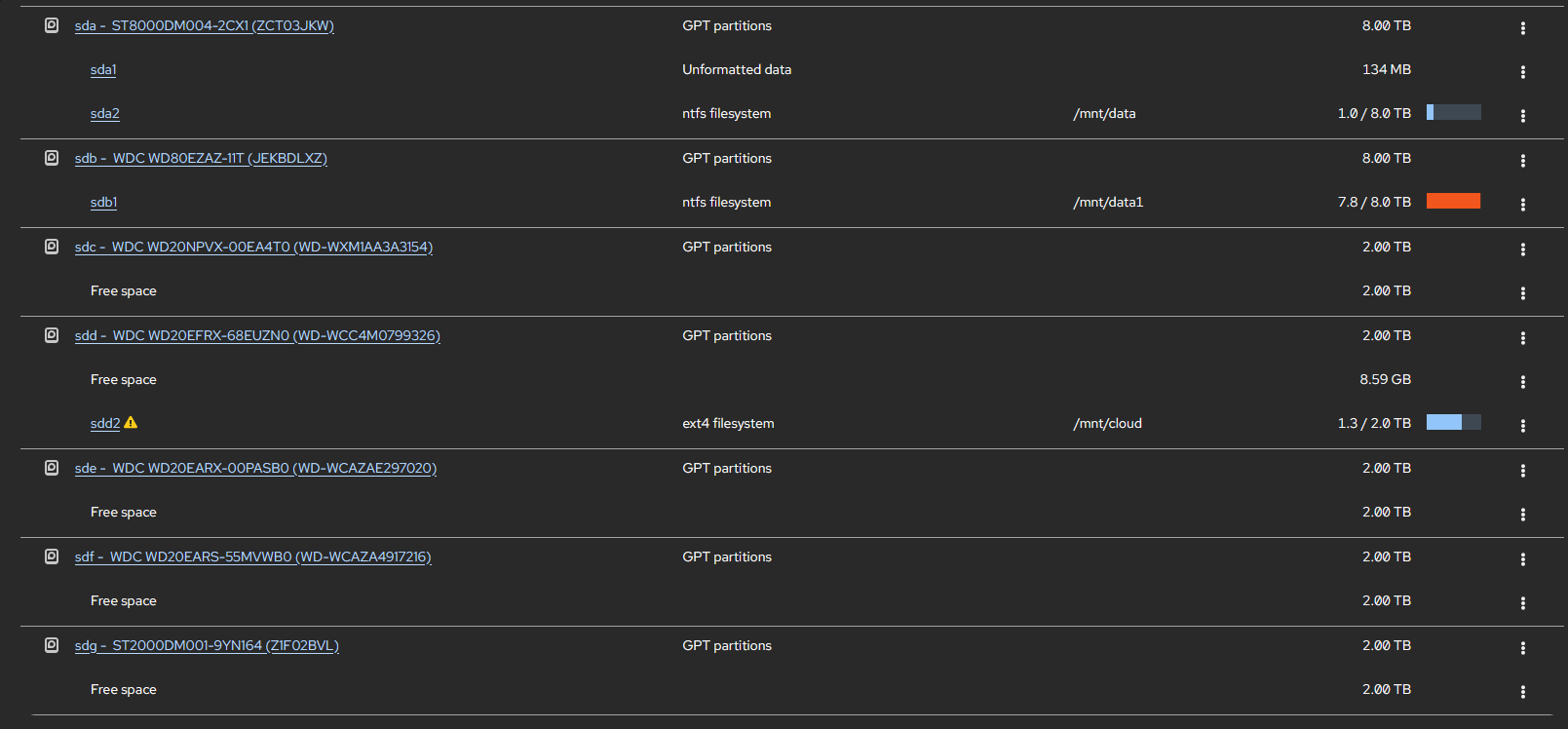Viewport: 1568px width, 729px height.
Task: Open actions menu for the sdg drive row
Action: (x=1522, y=647)
